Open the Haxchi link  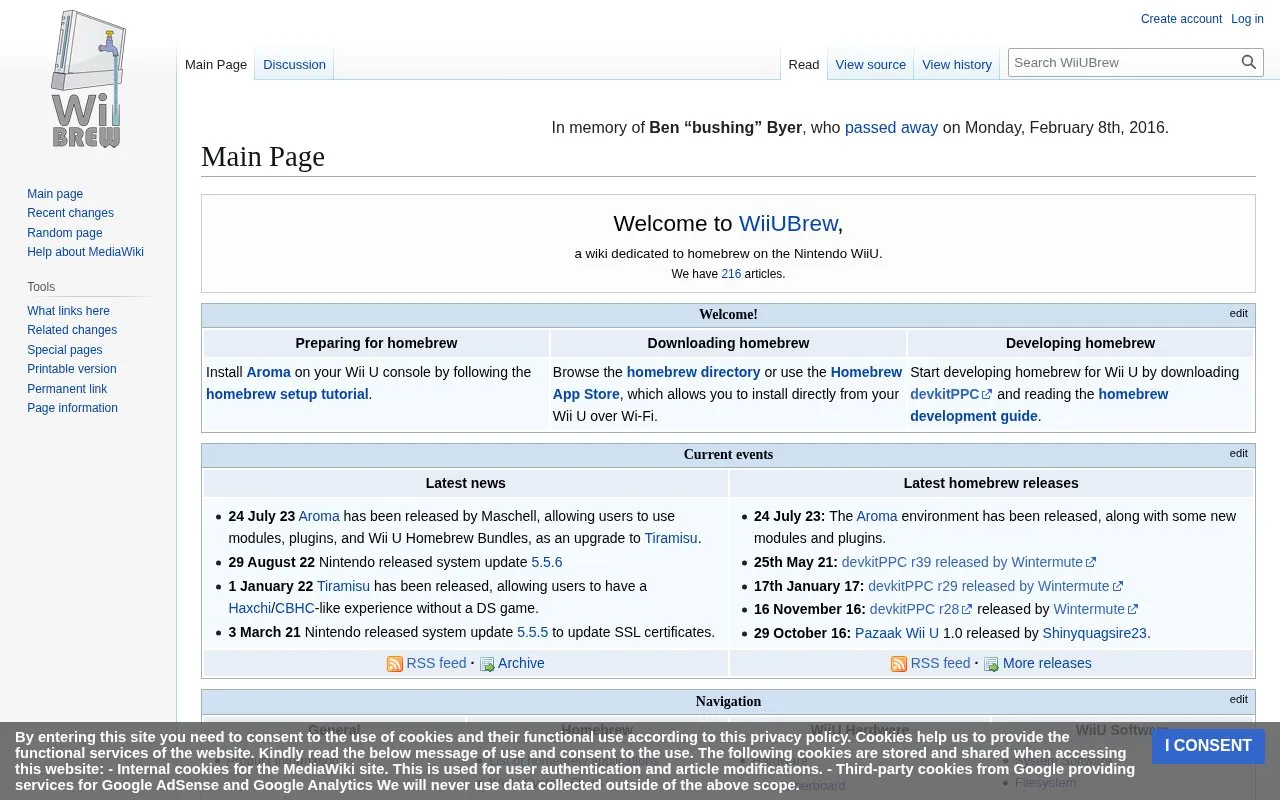(249, 608)
